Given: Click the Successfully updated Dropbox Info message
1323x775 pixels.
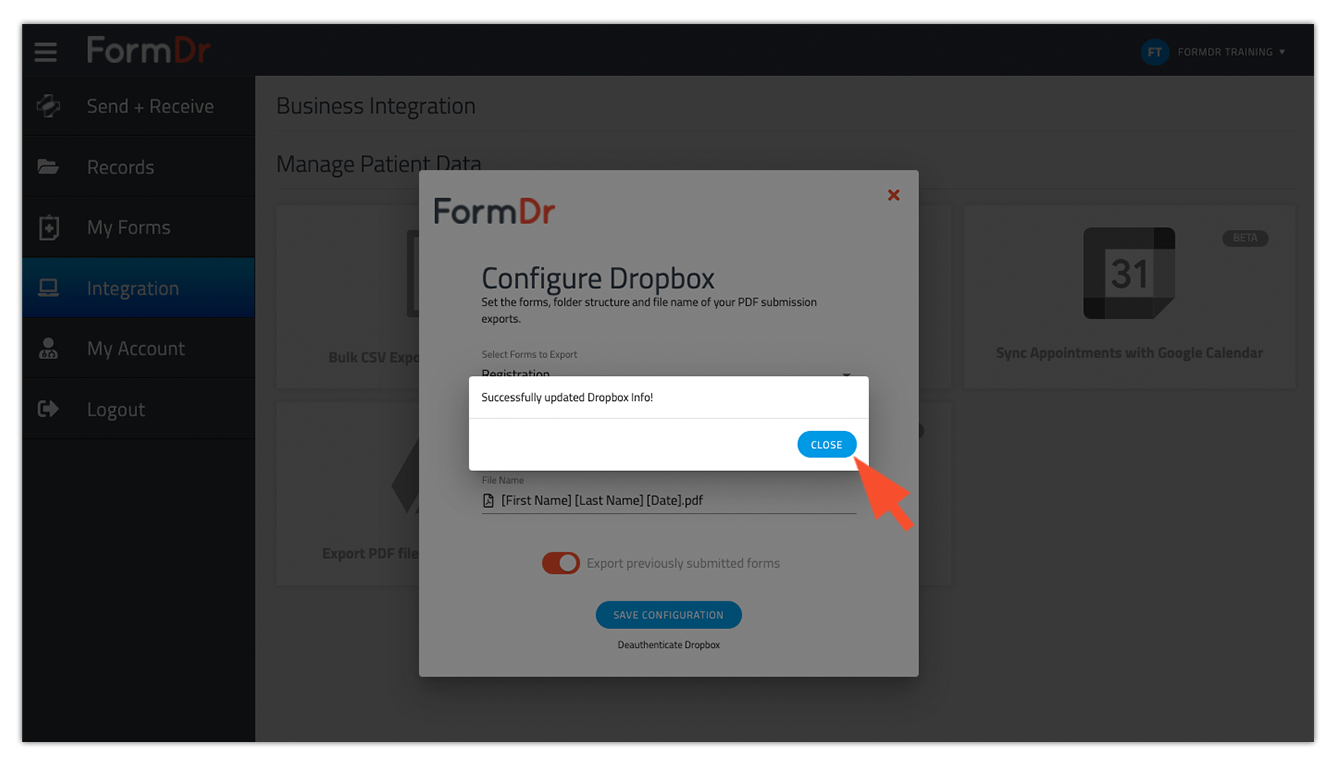Looking at the screenshot, I should pos(567,397).
